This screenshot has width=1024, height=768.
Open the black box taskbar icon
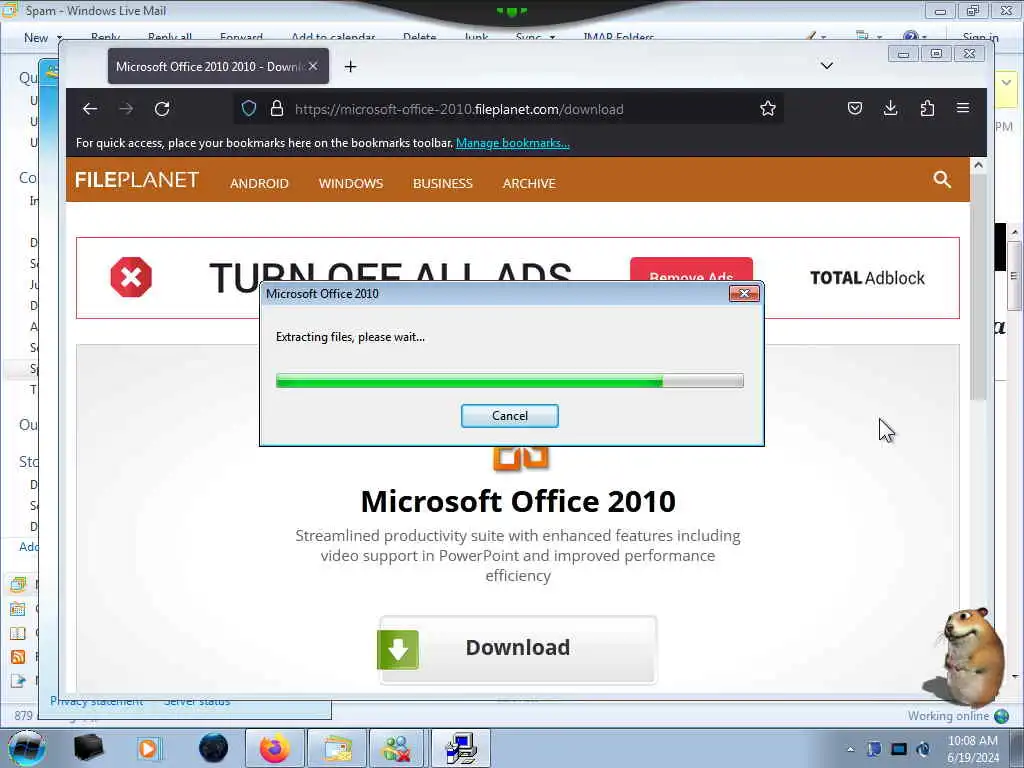pyautogui.click(x=88, y=748)
